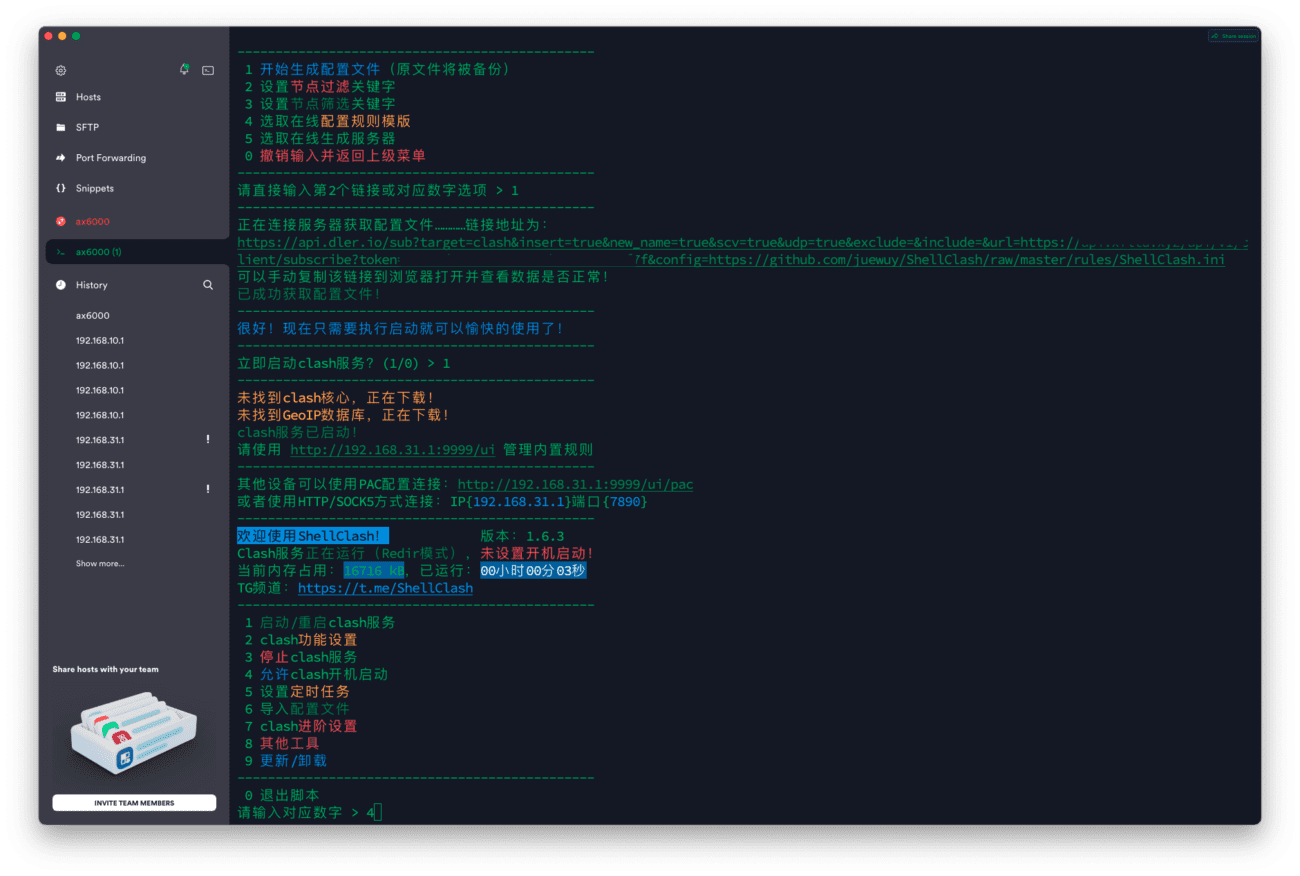
Task: Click the Share session button
Action: 1232,35
